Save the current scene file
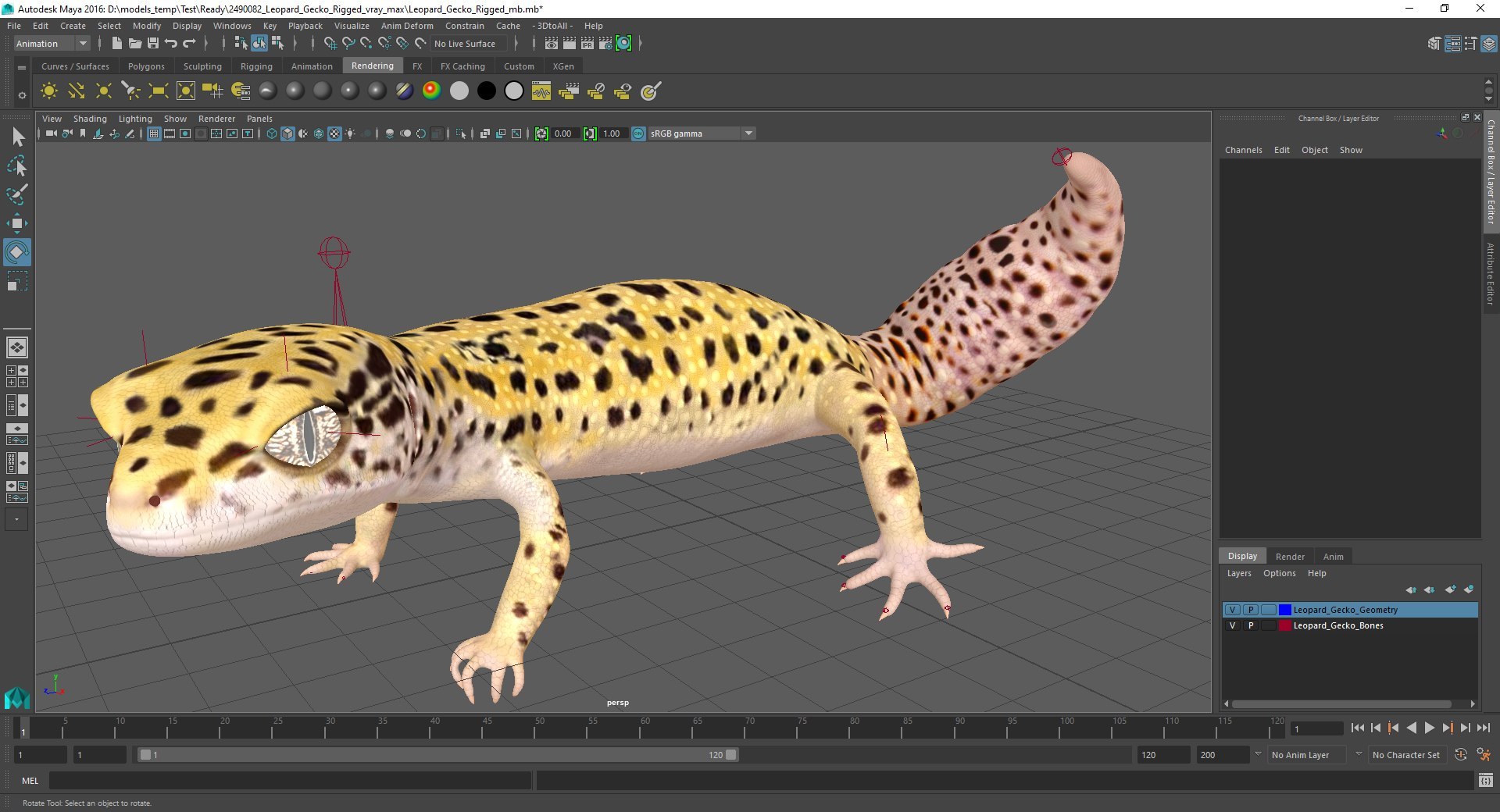1500x812 pixels. tap(153, 44)
